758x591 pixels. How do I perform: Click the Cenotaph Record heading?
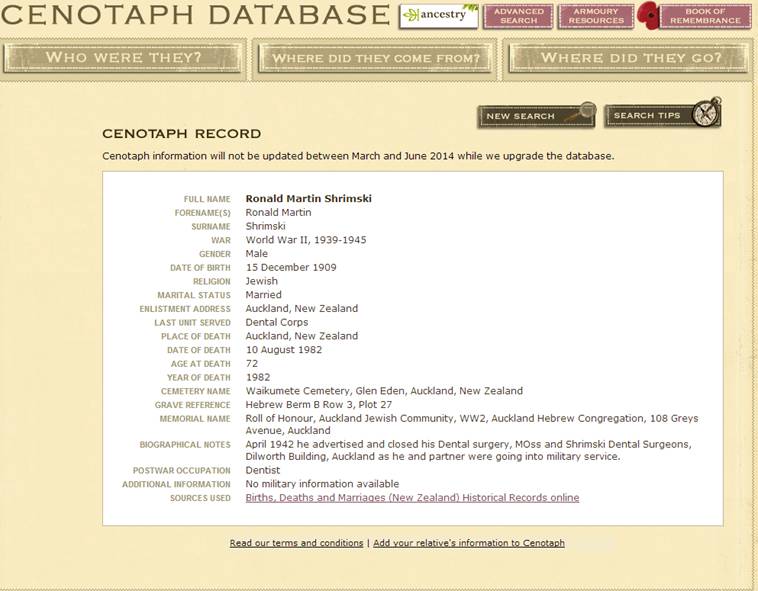[182, 134]
